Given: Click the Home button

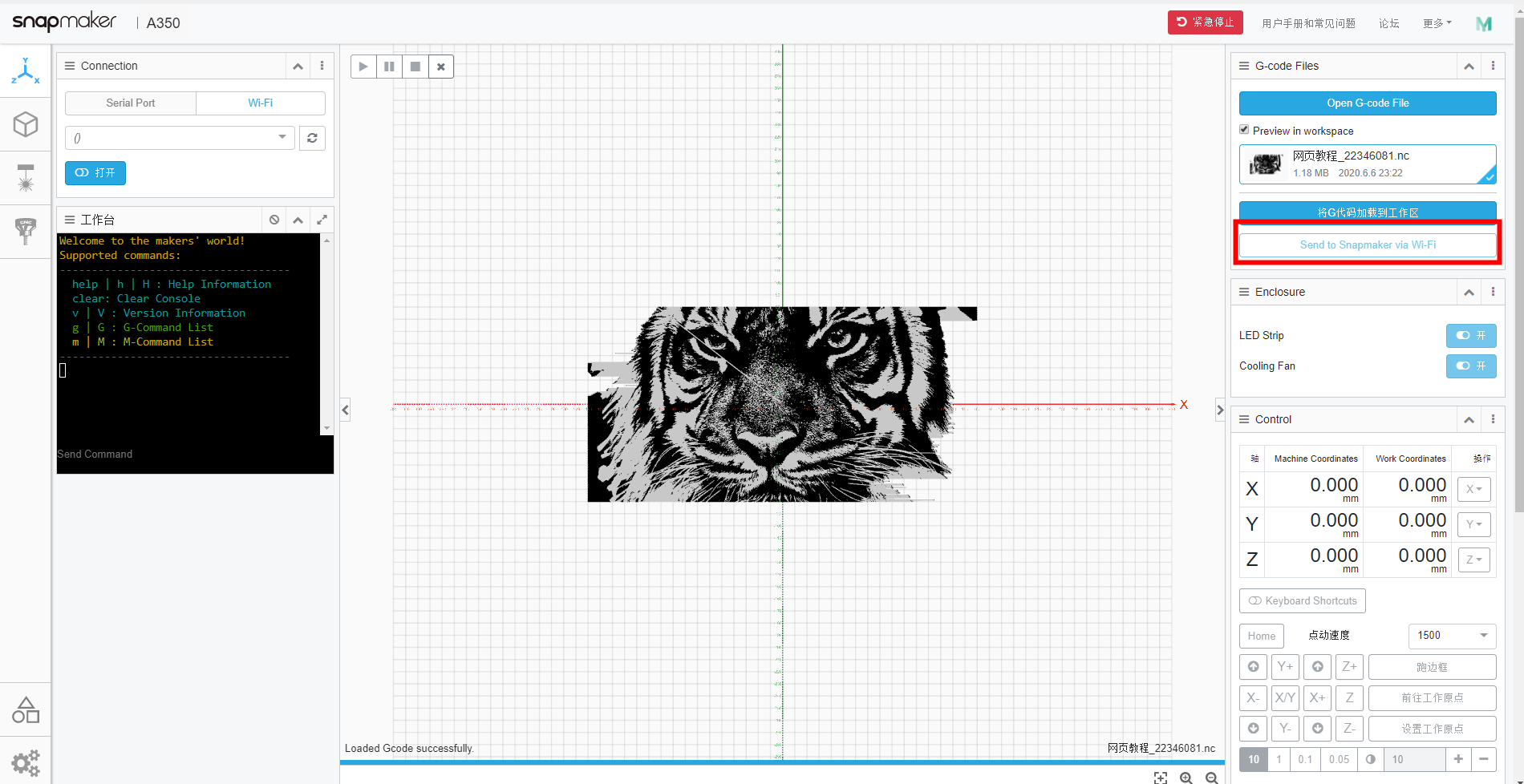Looking at the screenshot, I should point(1262,636).
